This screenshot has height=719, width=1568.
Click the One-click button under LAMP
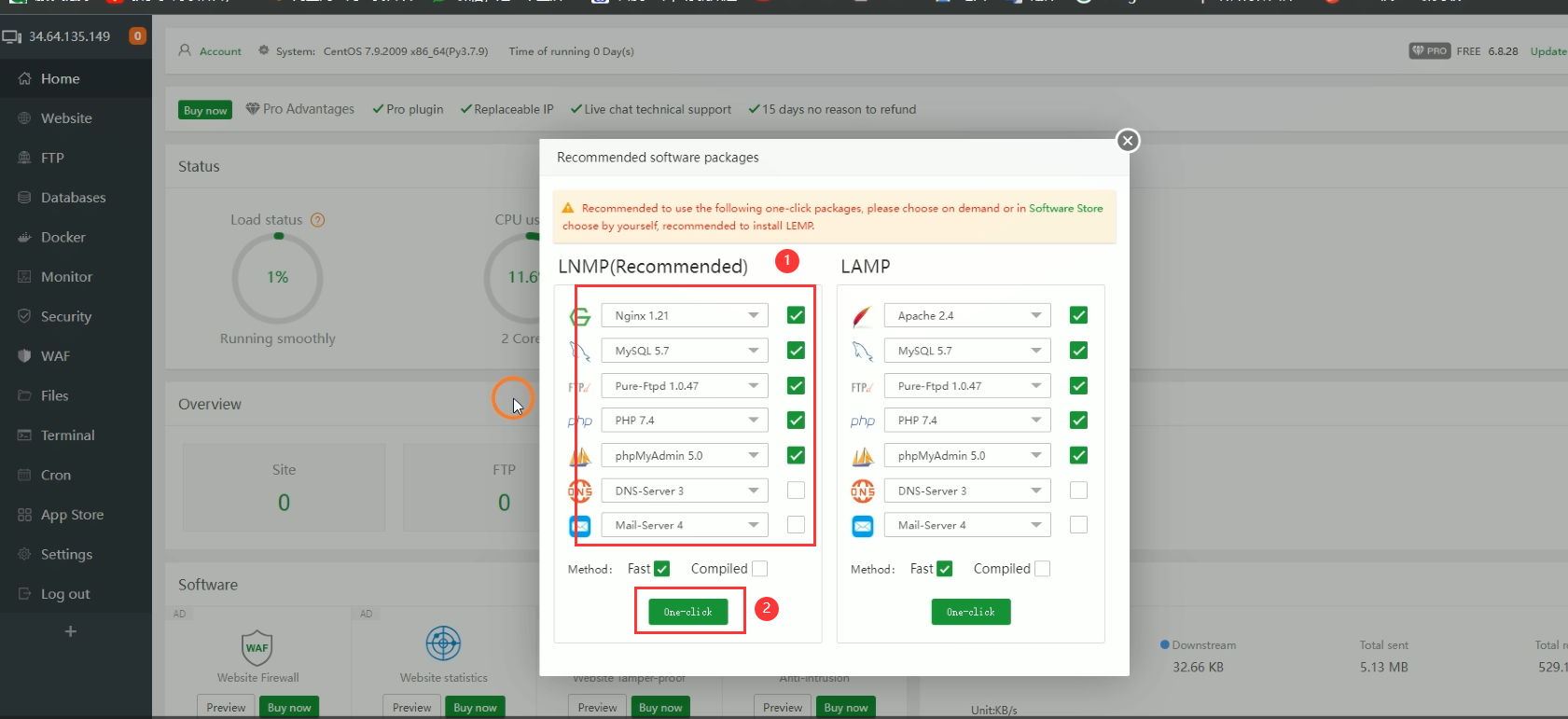click(971, 612)
